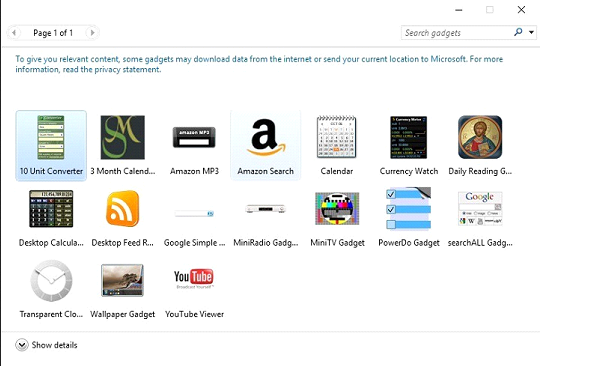Select the MiniTV Gadget test-pattern icon
The width and height of the screenshot is (598, 366).
click(x=337, y=209)
